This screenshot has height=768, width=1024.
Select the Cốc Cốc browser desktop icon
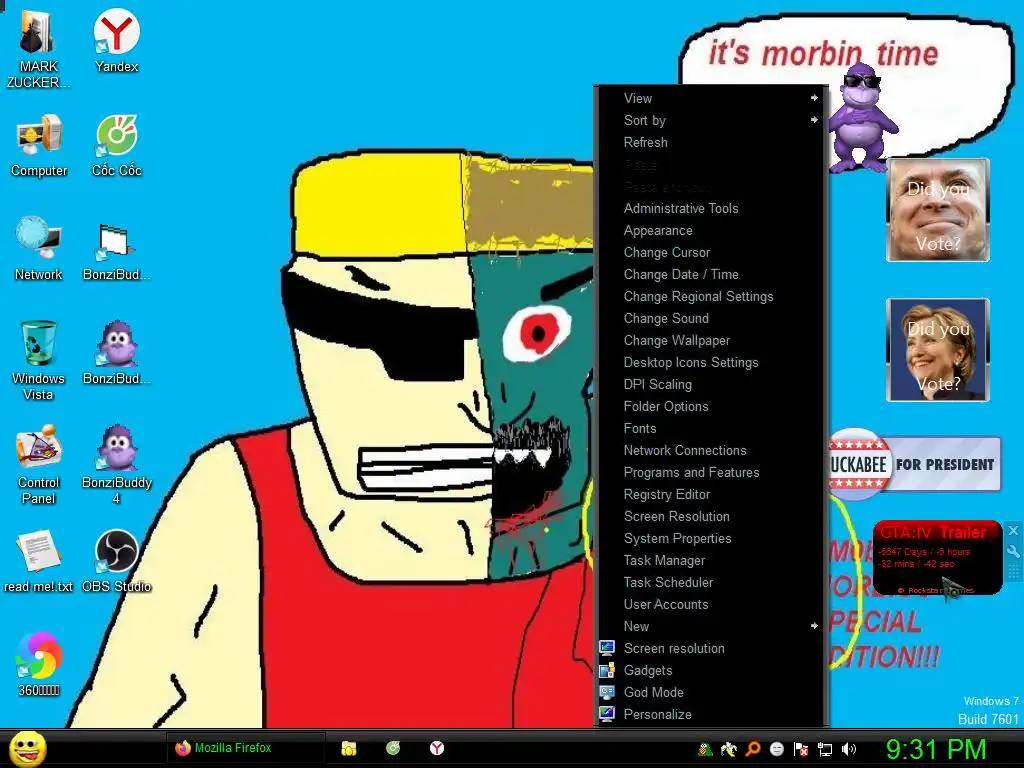[116, 146]
